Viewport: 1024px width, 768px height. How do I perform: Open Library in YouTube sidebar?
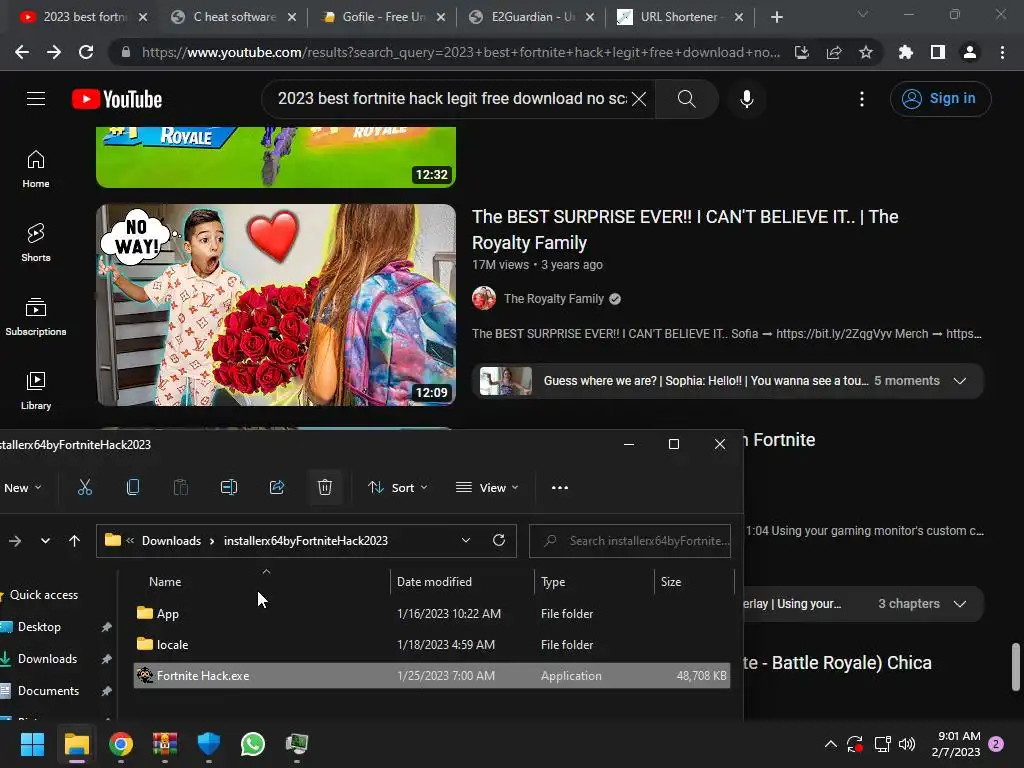pyautogui.click(x=36, y=391)
